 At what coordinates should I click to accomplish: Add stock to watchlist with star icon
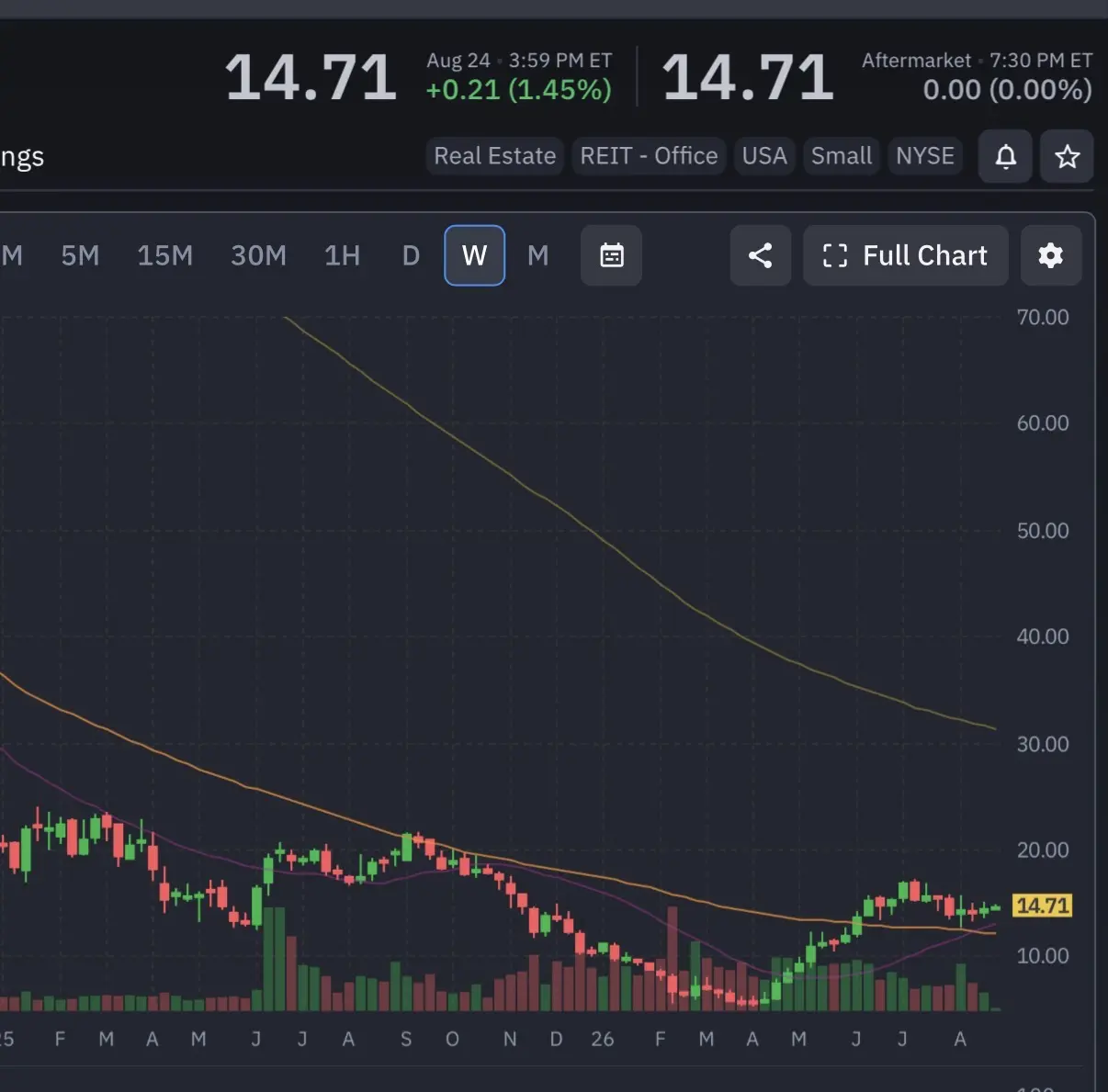click(x=1067, y=156)
